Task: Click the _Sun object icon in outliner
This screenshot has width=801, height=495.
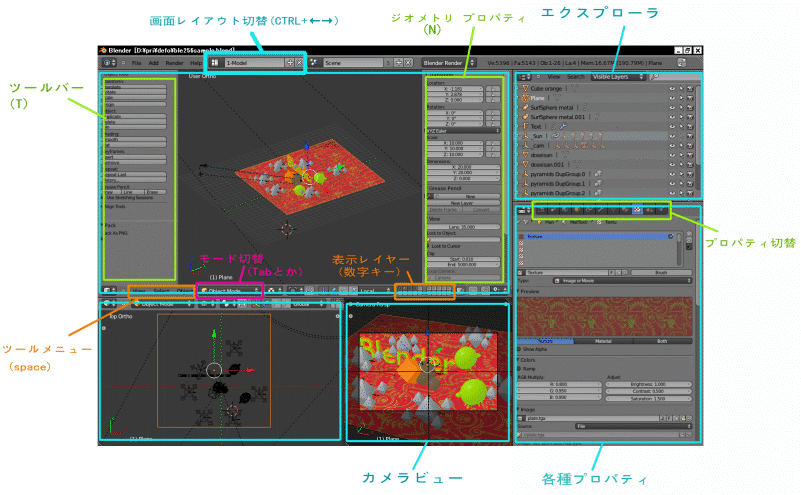Action: coord(525,136)
